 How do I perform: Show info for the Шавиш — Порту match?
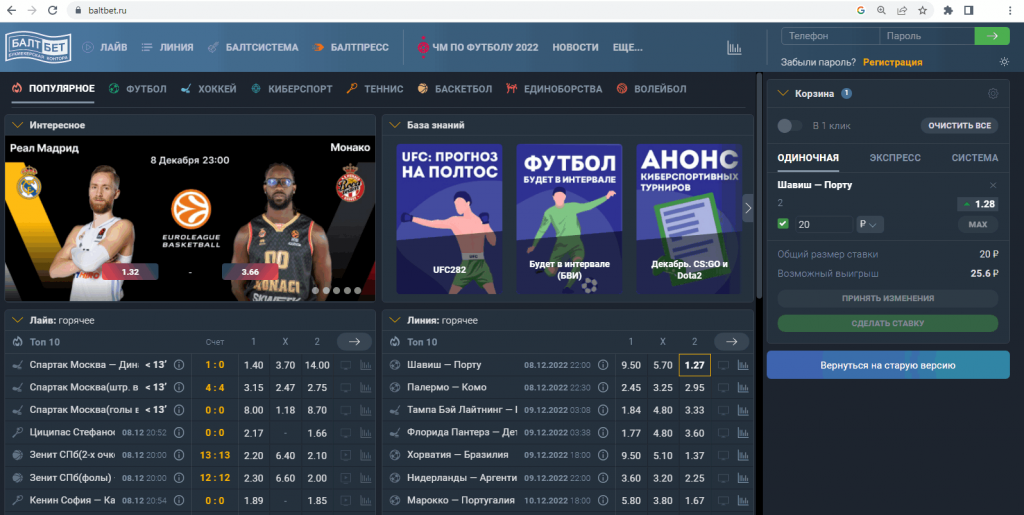pos(603,365)
